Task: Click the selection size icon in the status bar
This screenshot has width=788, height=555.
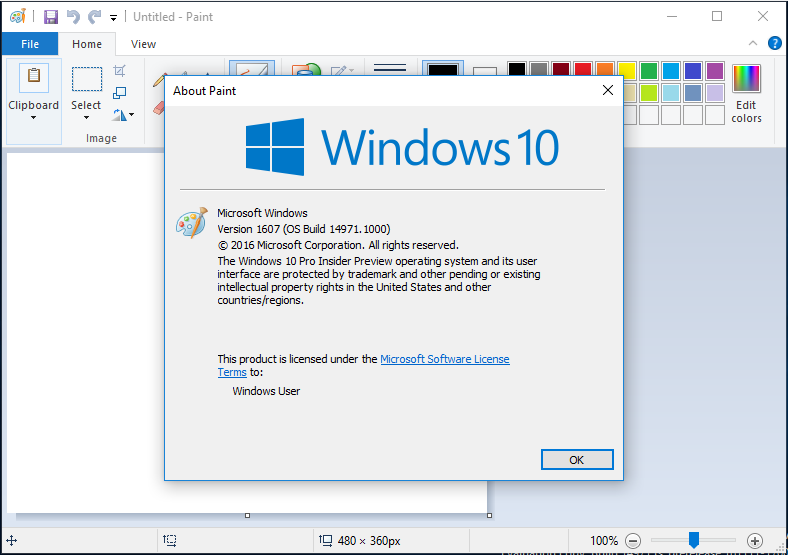Action: pos(170,540)
